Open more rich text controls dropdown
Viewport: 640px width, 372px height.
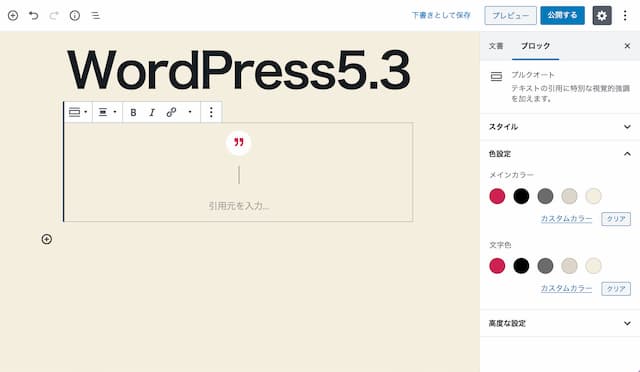click(x=190, y=112)
